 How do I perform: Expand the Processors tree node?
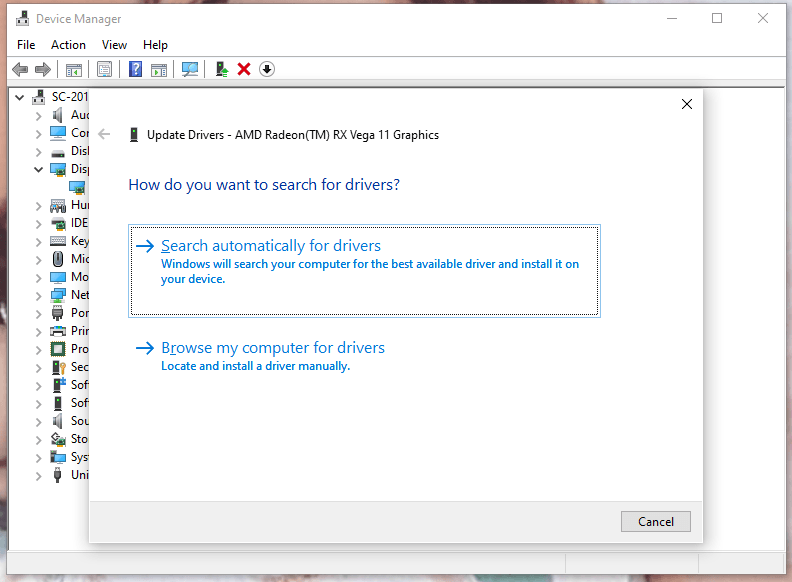(39, 350)
